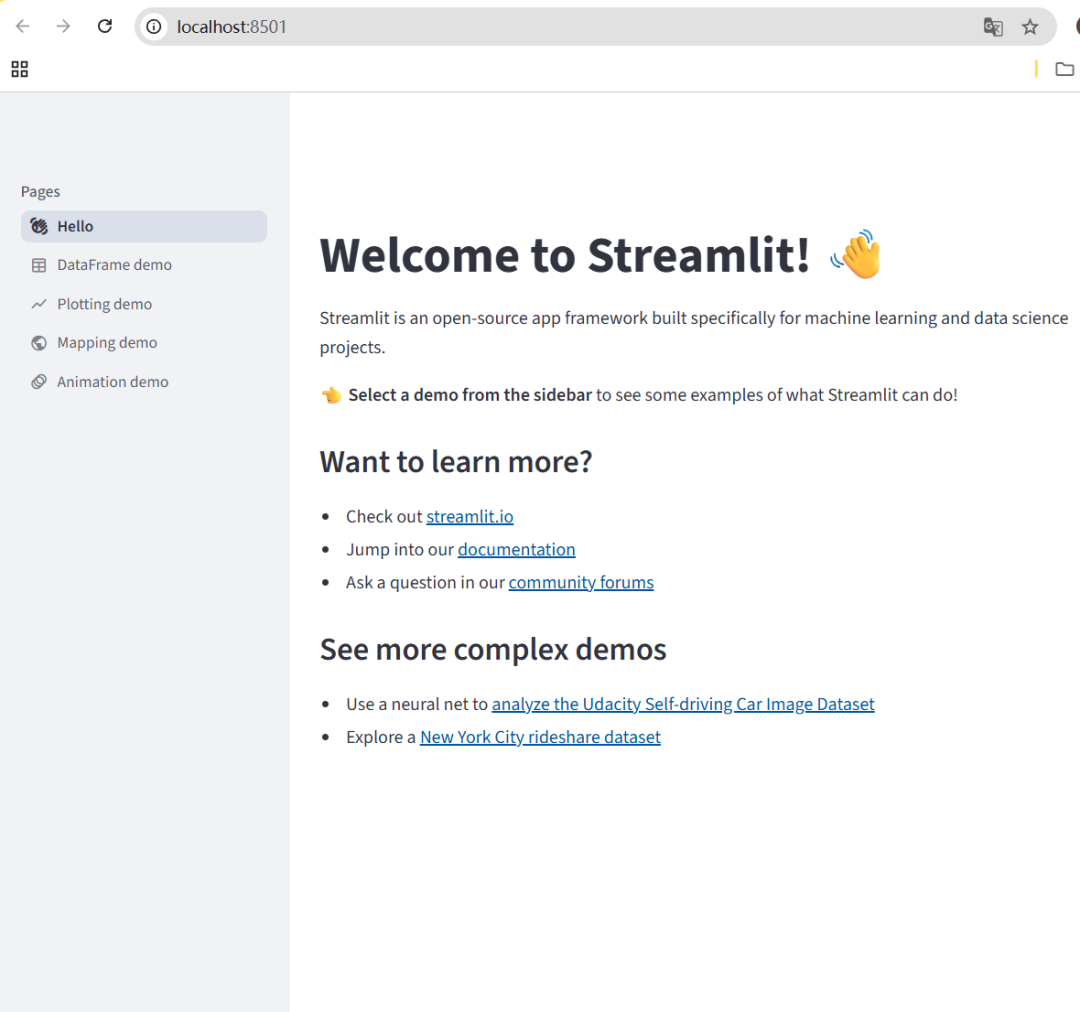Image resolution: width=1080 pixels, height=1012 pixels.
Task: Click the spreadsheet icon beside DataFrame demo
Action: tap(38, 264)
